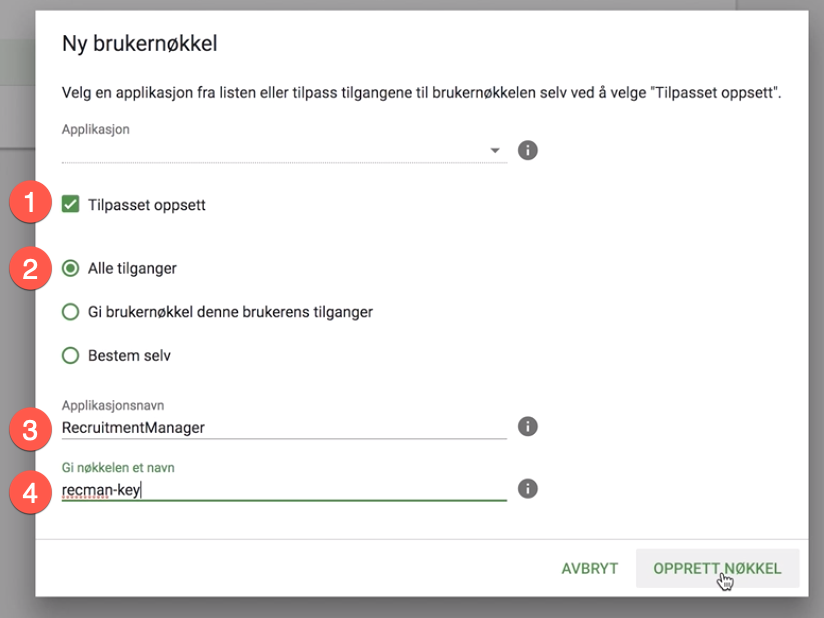This screenshot has height=618, width=824.
Task: Click the Applikasjonsnavn text field
Action: click(x=283, y=428)
